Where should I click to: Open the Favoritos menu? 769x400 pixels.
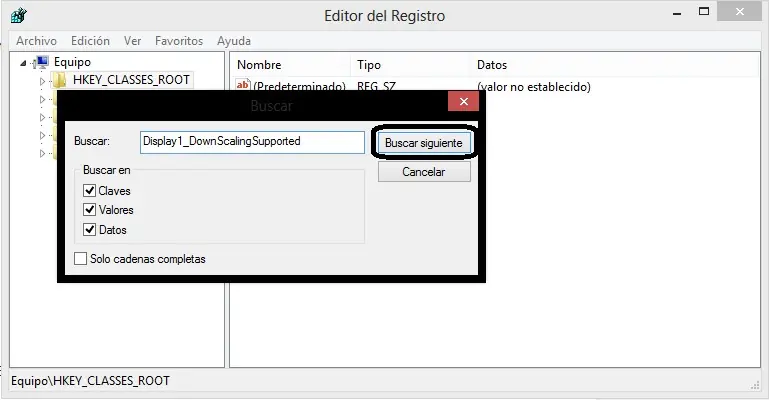[x=179, y=41]
